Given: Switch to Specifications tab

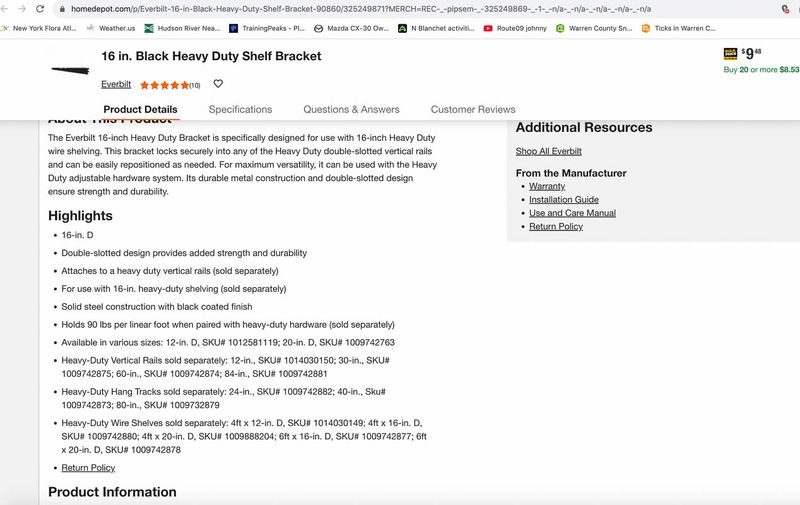Looking at the screenshot, I should (x=240, y=109).
